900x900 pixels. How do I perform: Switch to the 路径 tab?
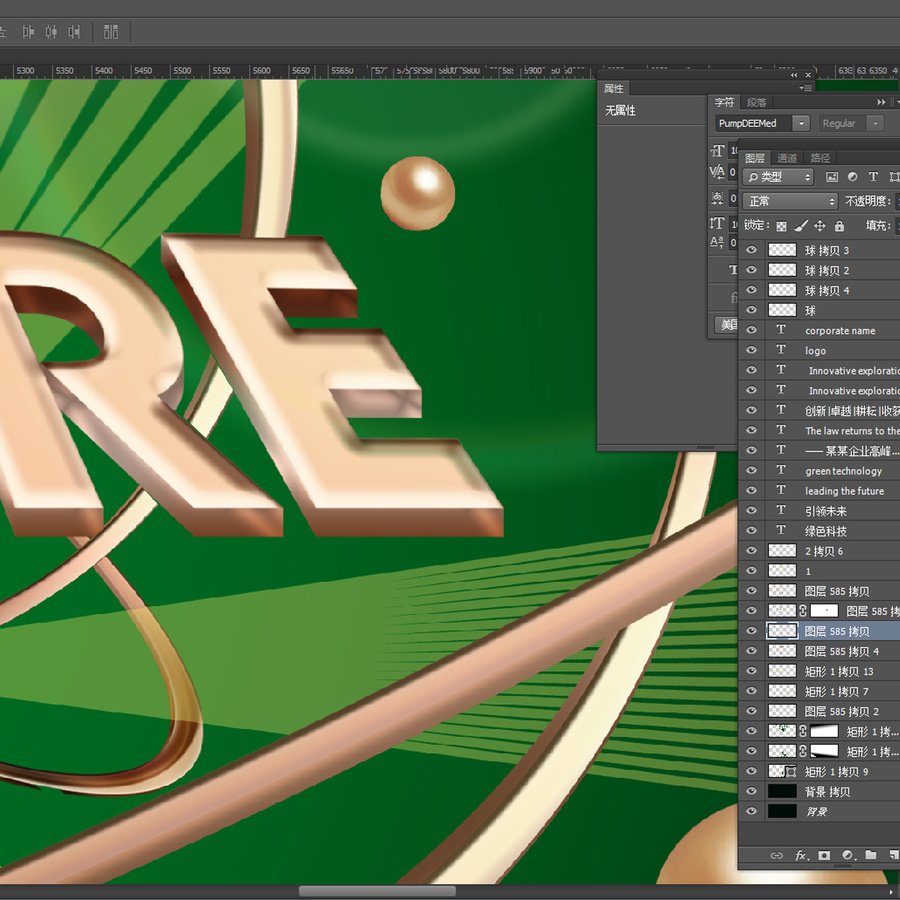[x=820, y=158]
